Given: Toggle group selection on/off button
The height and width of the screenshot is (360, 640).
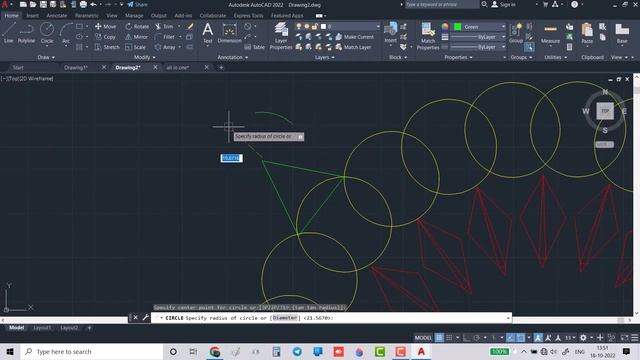Looking at the screenshot, I should point(529,47).
